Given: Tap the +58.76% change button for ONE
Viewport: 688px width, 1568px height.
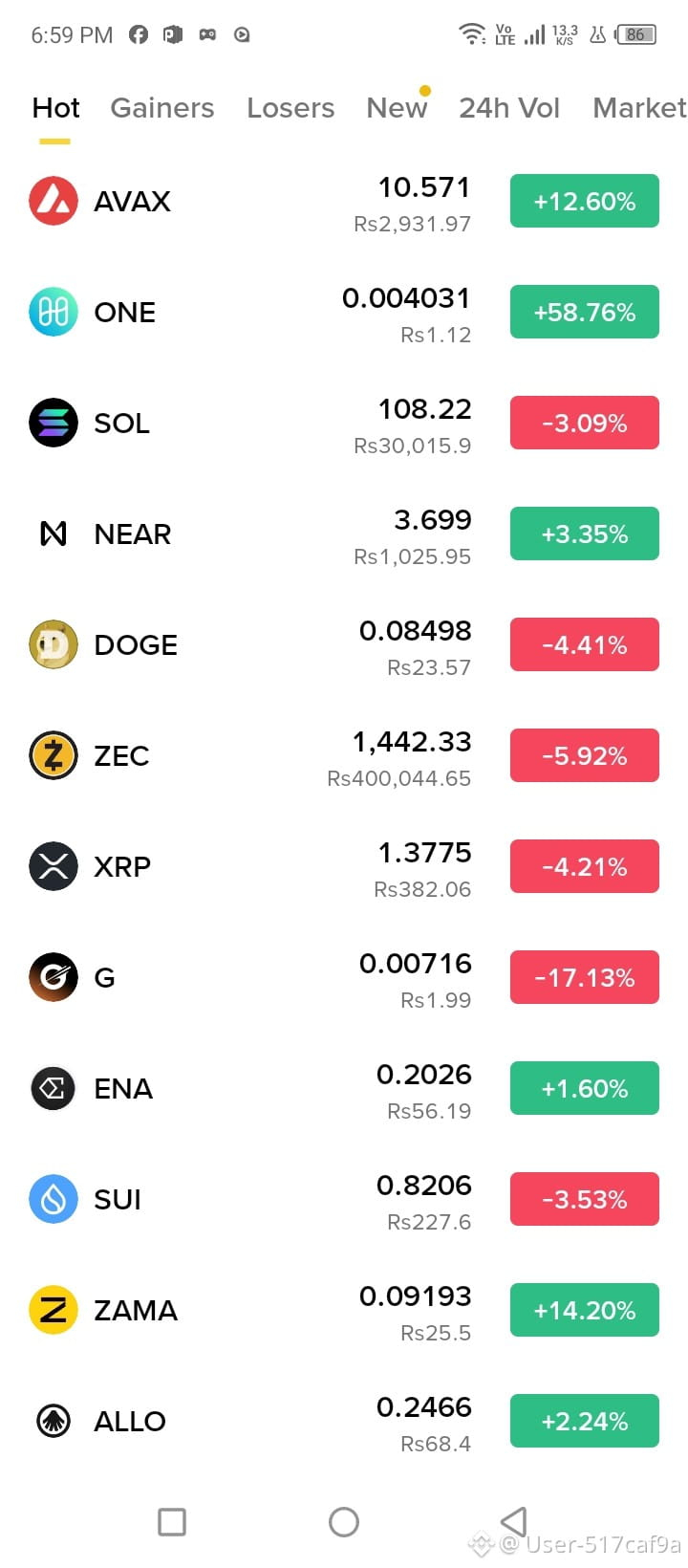Looking at the screenshot, I should (x=585, y=312).
